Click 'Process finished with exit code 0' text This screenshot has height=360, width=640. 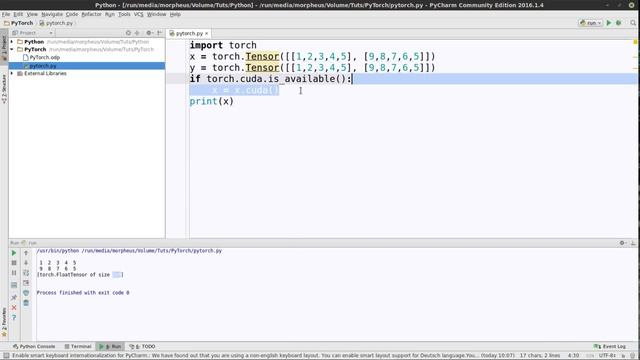tap(83, 293)
